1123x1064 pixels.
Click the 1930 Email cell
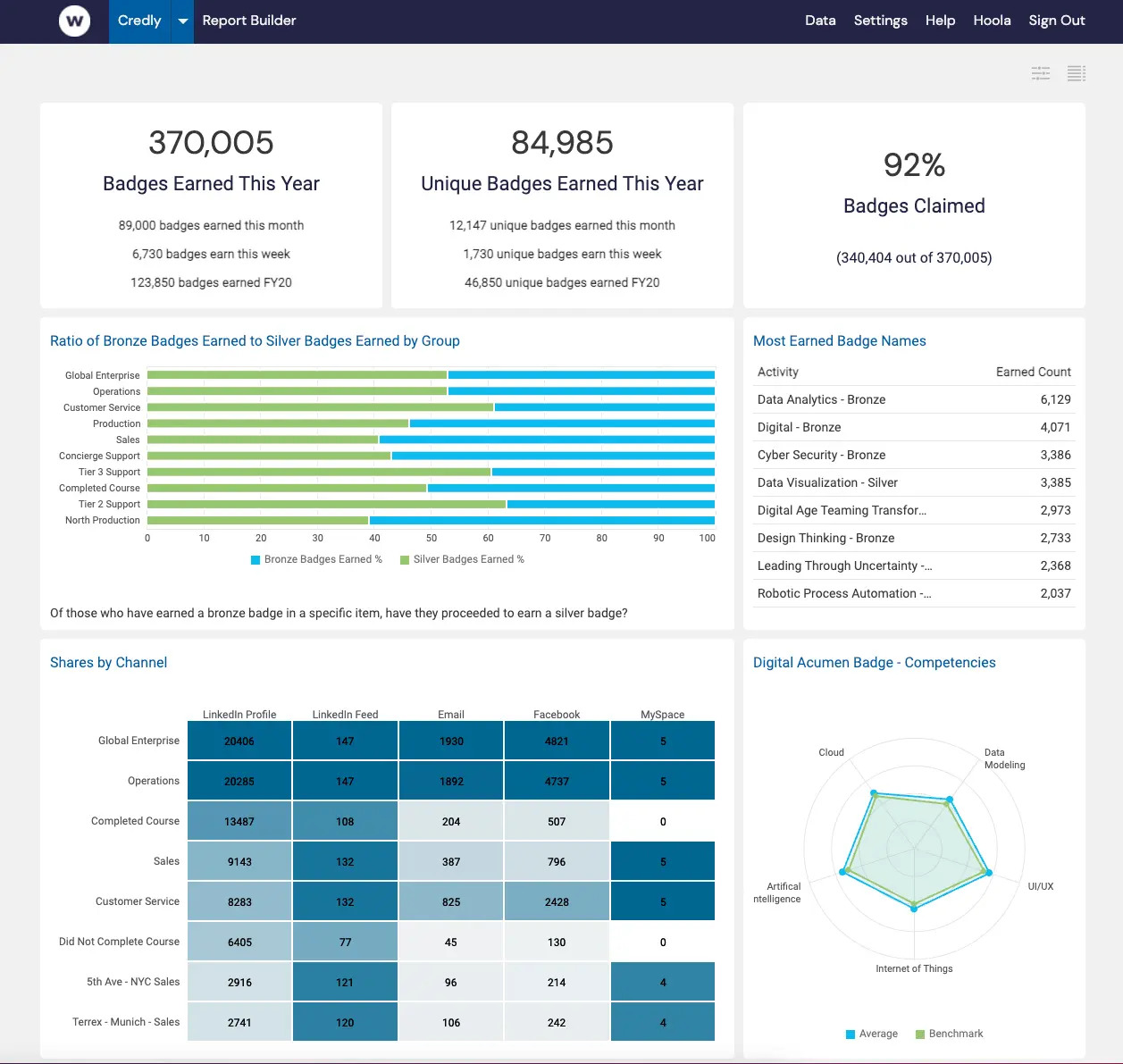click(x=451, y=741)
